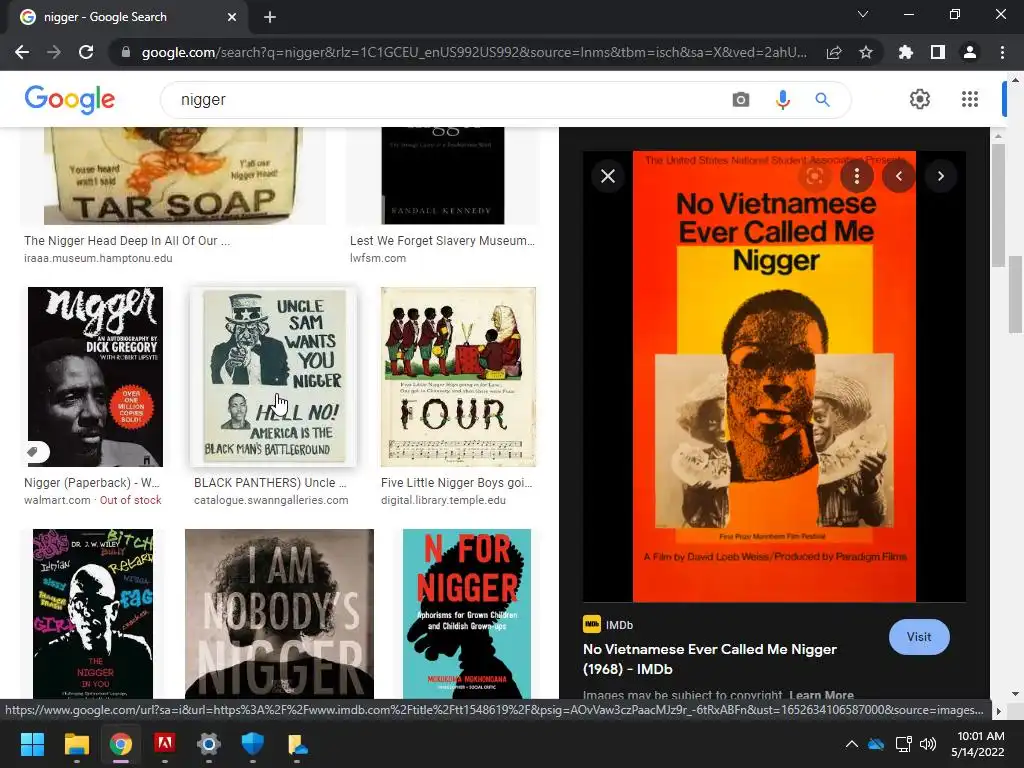1024x768 pixels.
Task: Open the I Am Nobody's book thumbnail
Action: (280, 614)
